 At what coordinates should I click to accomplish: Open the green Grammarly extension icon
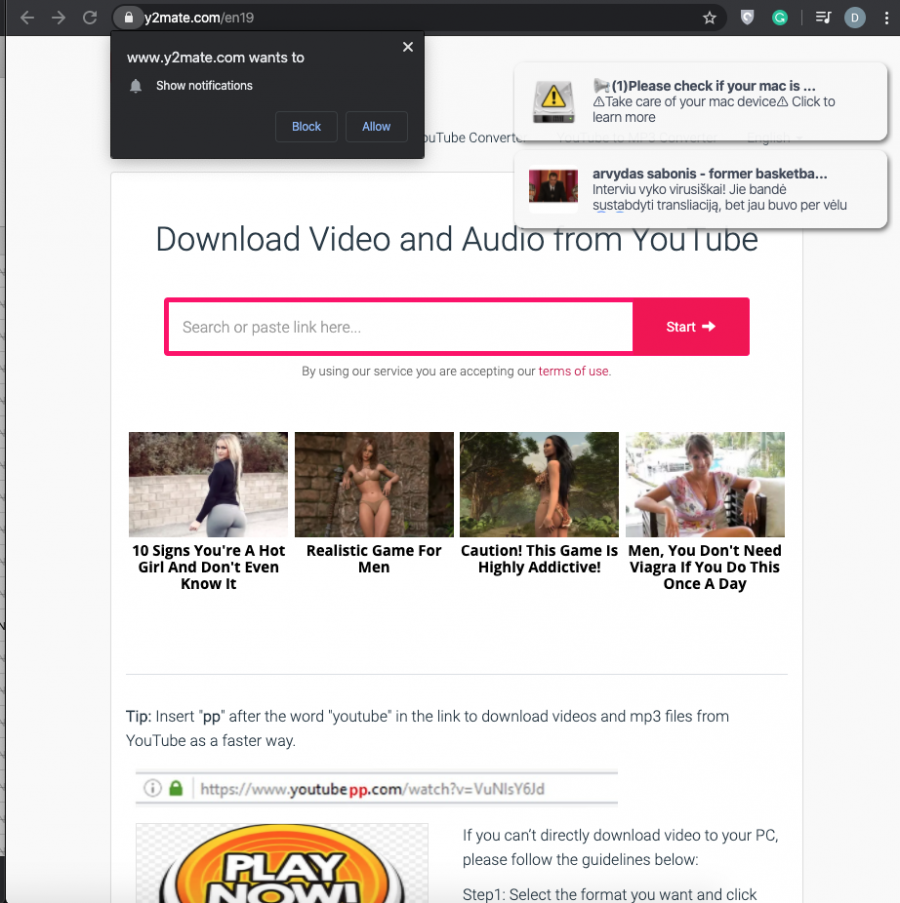point(780,18)
